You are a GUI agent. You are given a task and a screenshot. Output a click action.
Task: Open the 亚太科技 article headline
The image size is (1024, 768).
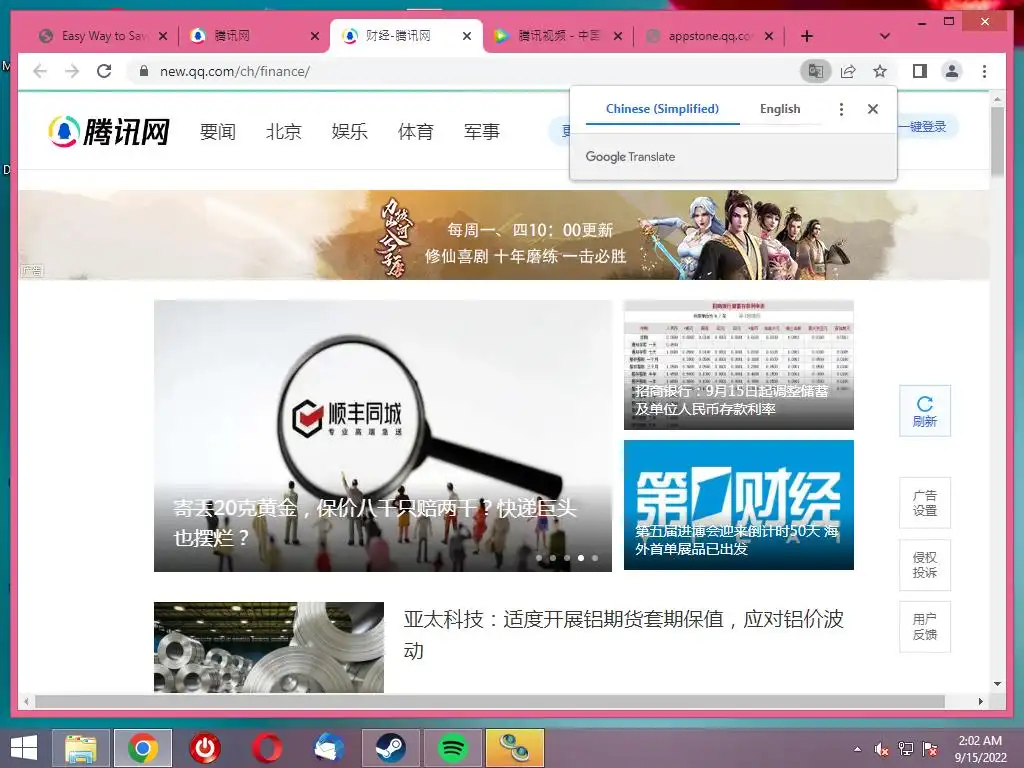pos(623,634)
